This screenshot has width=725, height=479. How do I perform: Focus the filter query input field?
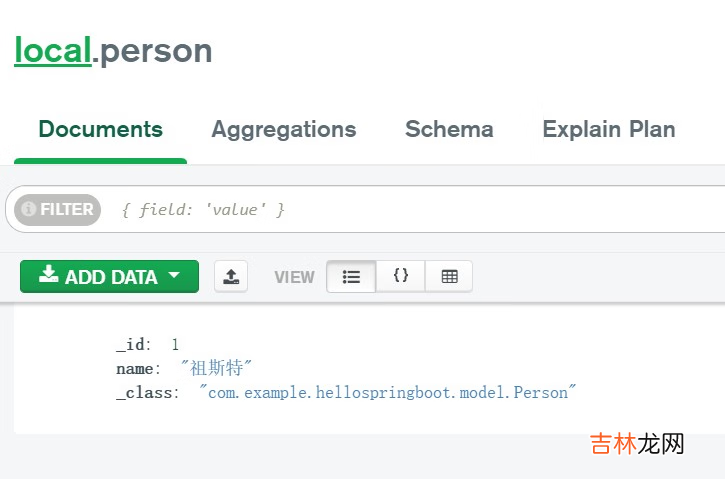coord(400,210)
